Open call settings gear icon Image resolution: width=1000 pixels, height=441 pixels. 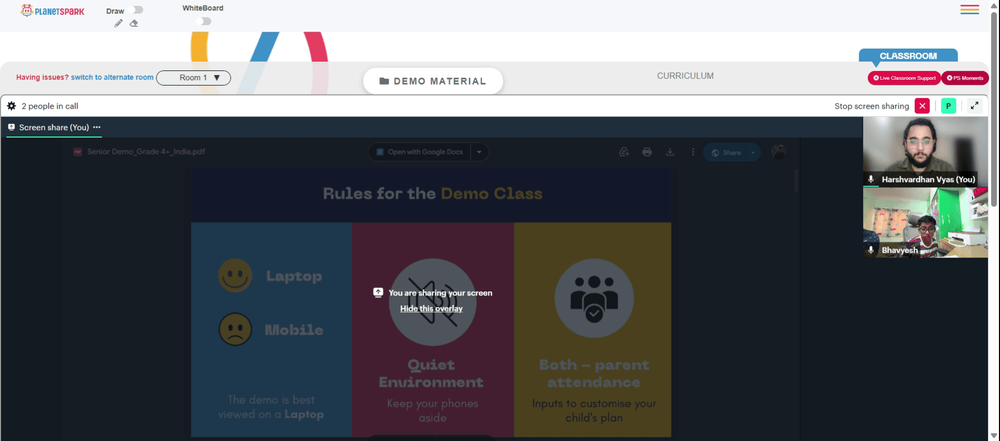point(11,106)
